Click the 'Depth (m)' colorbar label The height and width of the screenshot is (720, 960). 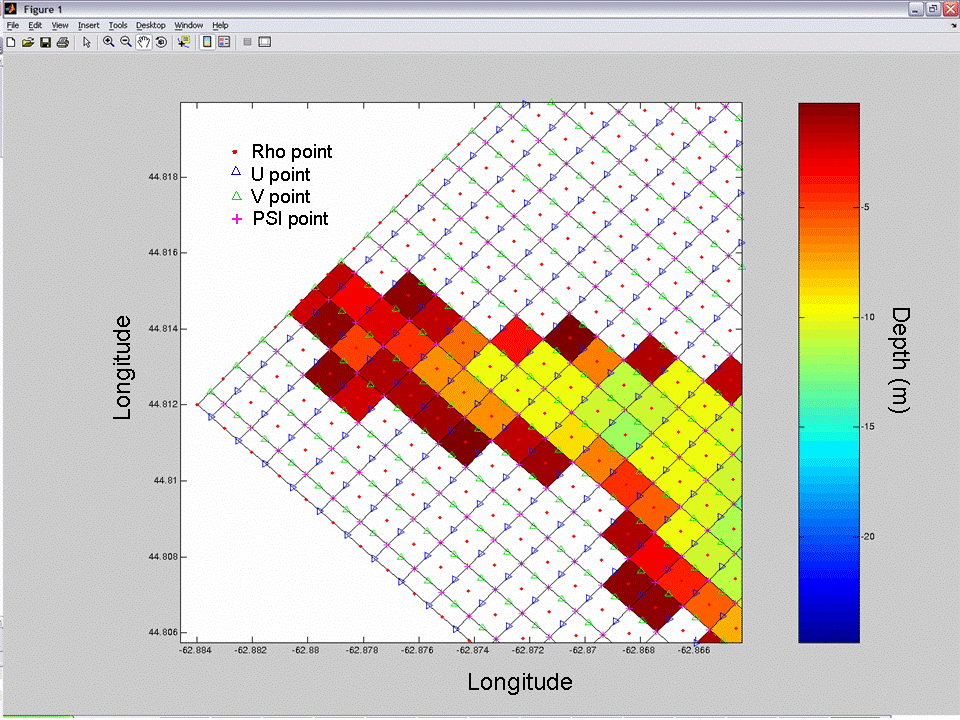[x=899, y=360]
